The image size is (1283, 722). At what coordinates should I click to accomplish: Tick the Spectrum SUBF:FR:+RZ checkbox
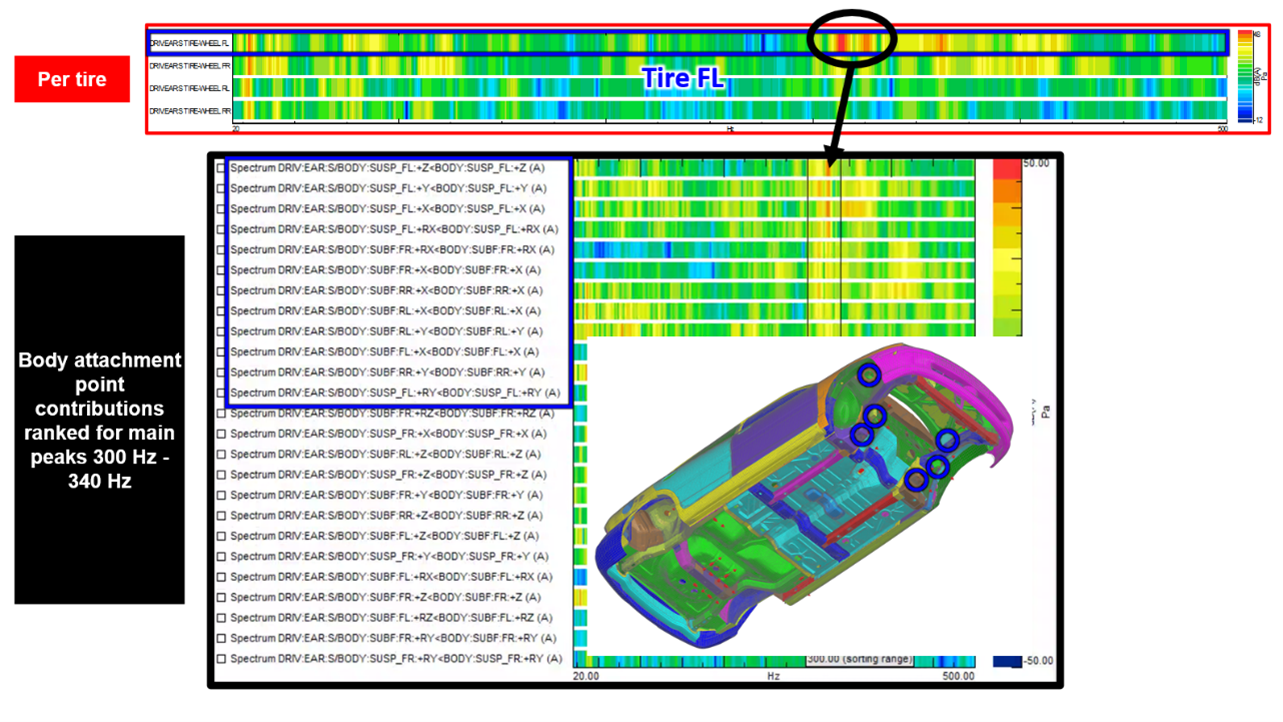point(220,413)
